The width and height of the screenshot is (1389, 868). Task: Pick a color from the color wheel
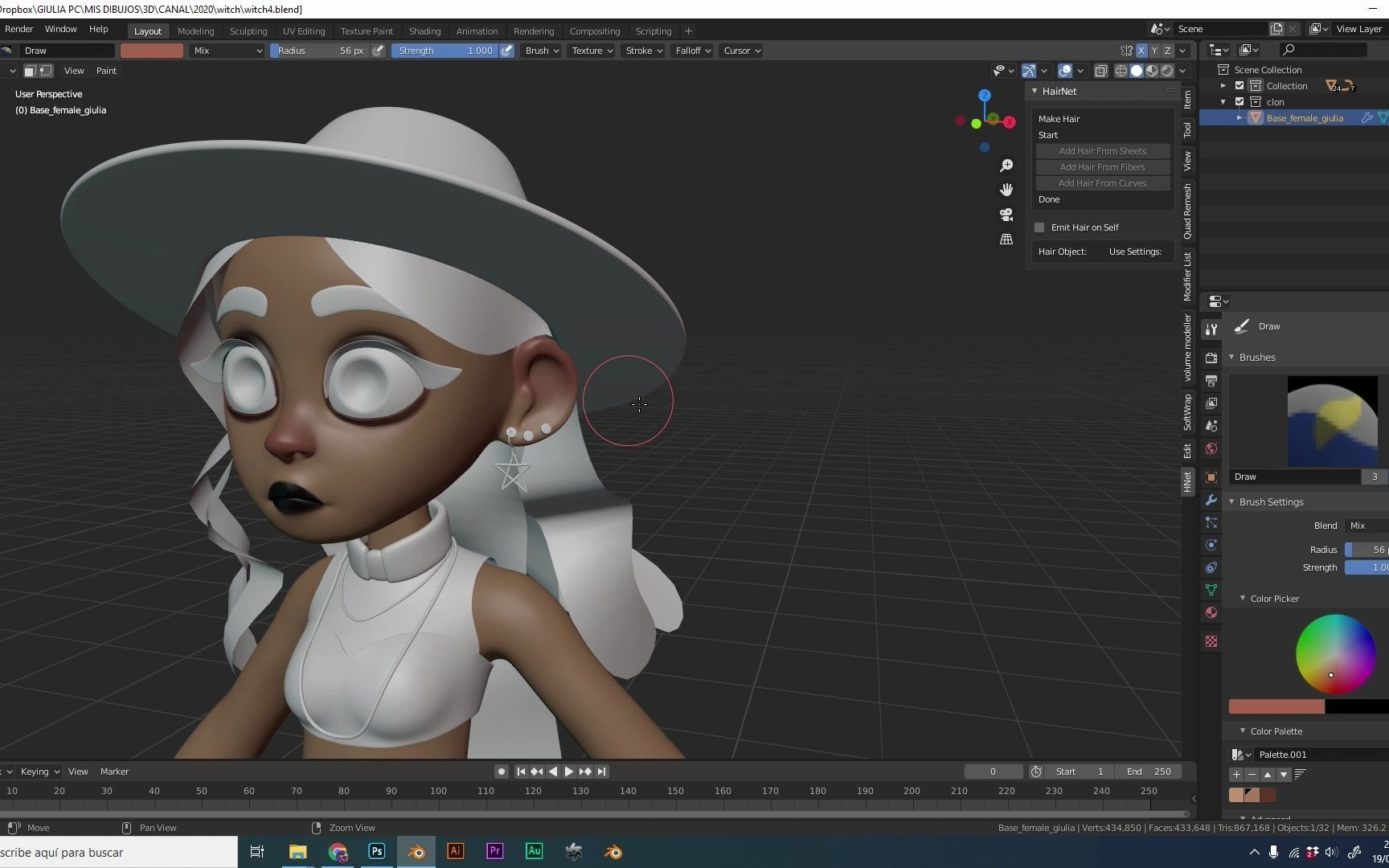pos(1334,655)
